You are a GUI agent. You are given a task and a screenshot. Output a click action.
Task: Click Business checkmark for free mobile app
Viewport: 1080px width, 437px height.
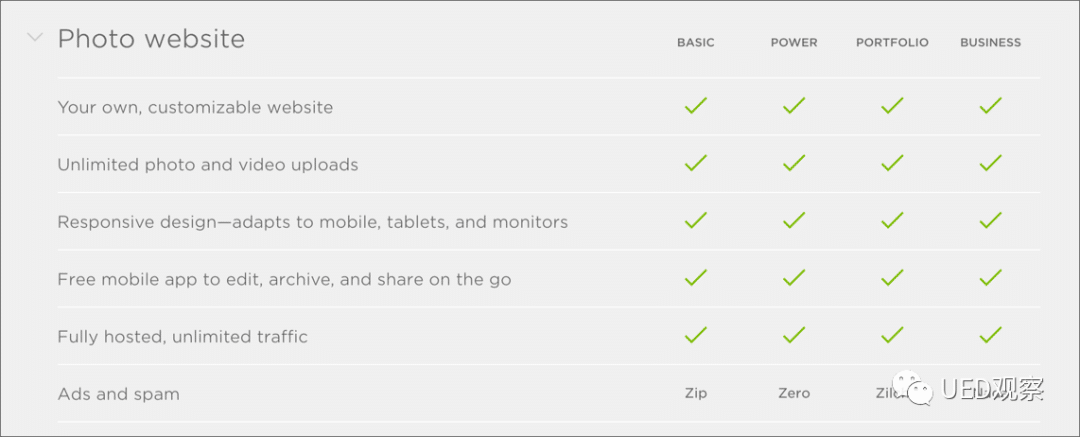[x=990, y=277]
